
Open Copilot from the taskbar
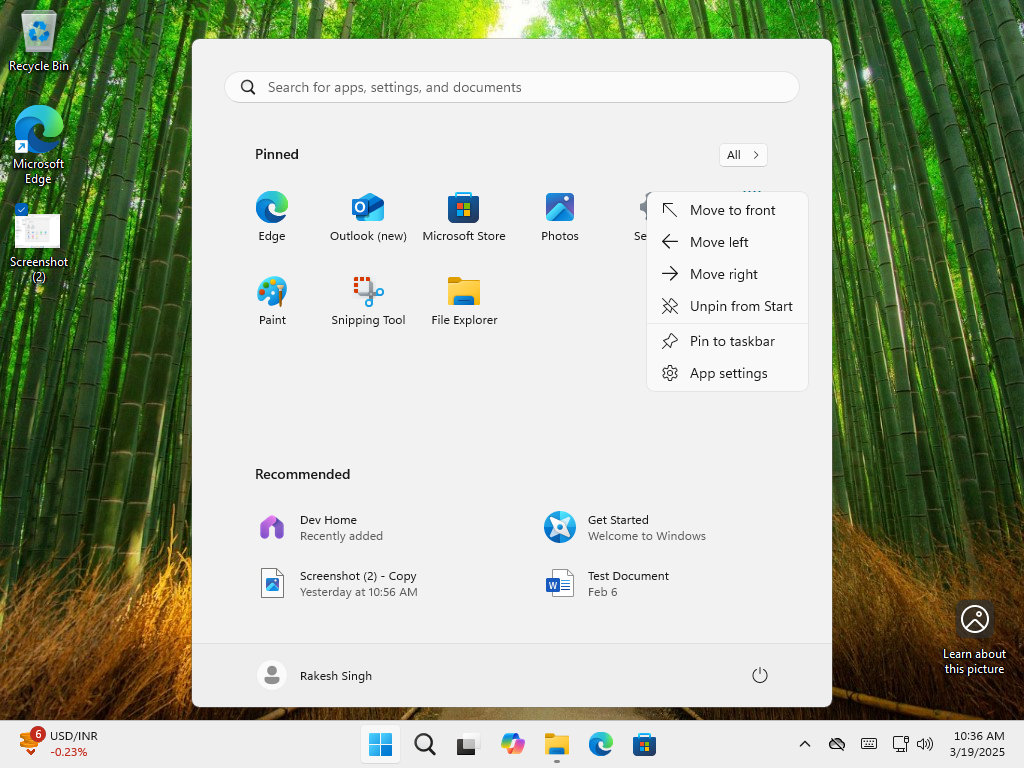pos(512,744)
